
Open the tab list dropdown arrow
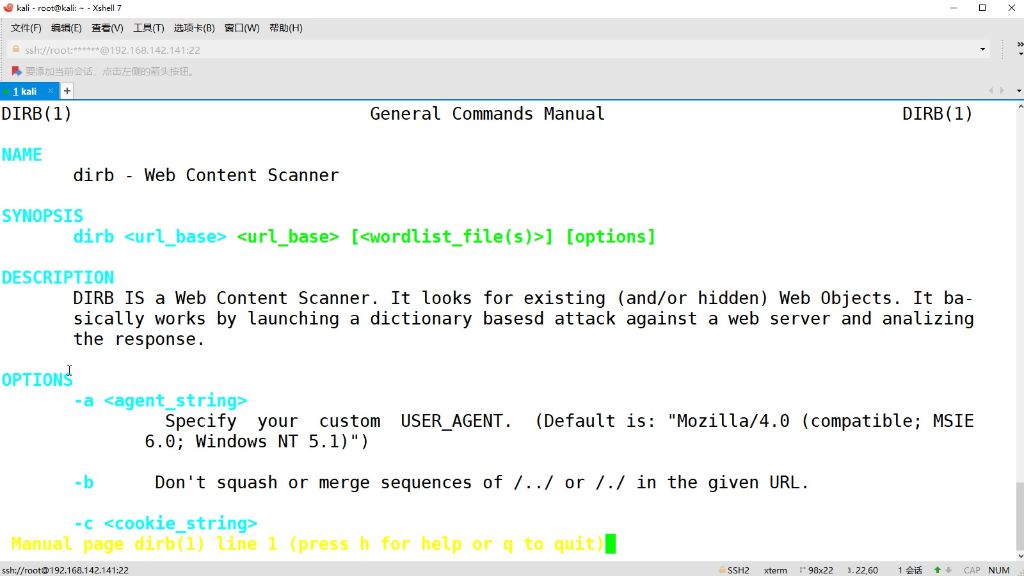pos(1019,91)
